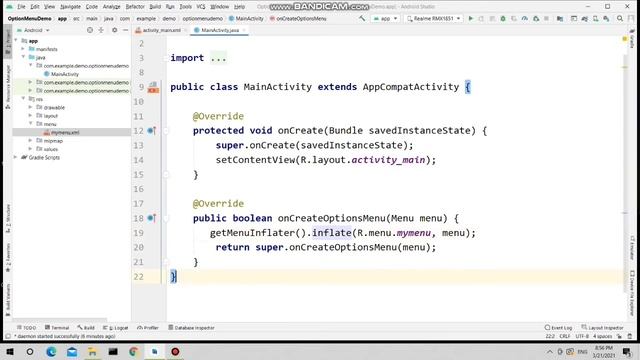The image size is (640, 360).
Task: Select mymenu.xml in project tree
Action: (65, 132)
